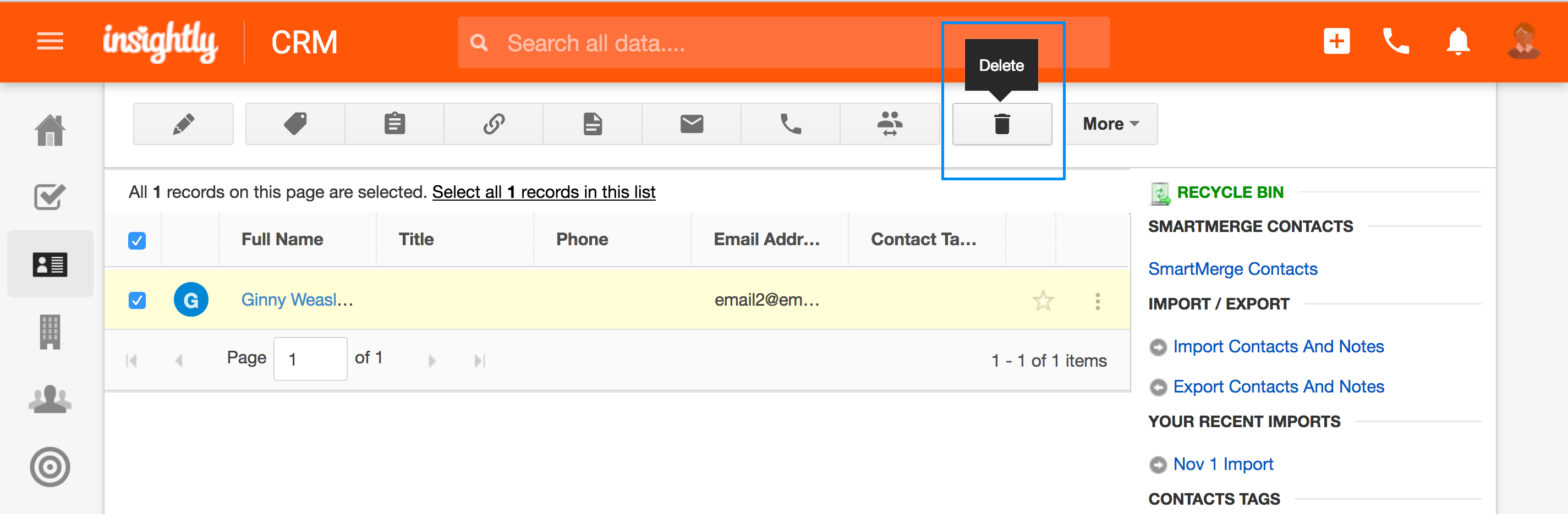Star the Ginny Weasley contact
The height and width of the screenshot is (514, 1568).
1043,301
